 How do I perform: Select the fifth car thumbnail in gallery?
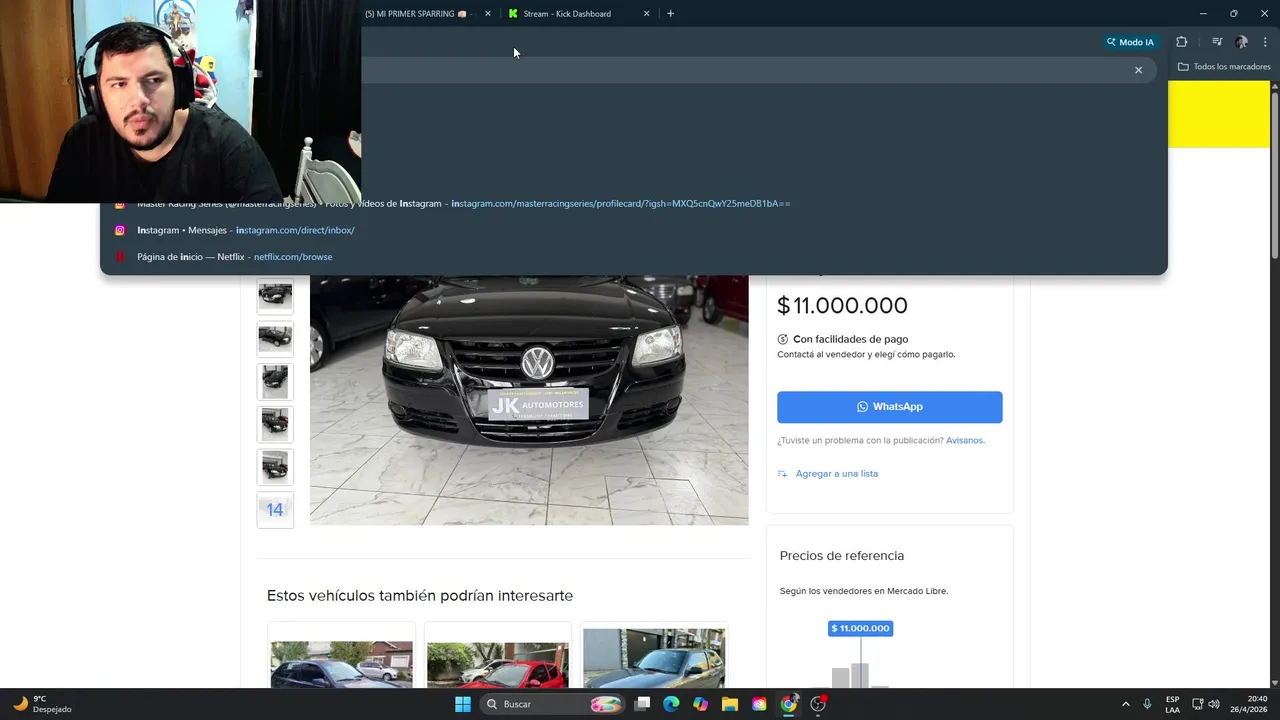pyautogui.click(x=275, y=467)
